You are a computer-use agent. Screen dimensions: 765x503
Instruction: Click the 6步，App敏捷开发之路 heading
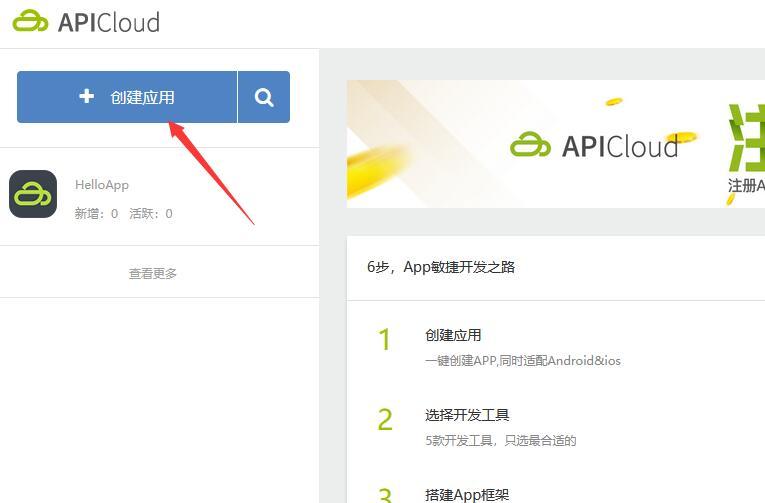[x=441, y=267]
